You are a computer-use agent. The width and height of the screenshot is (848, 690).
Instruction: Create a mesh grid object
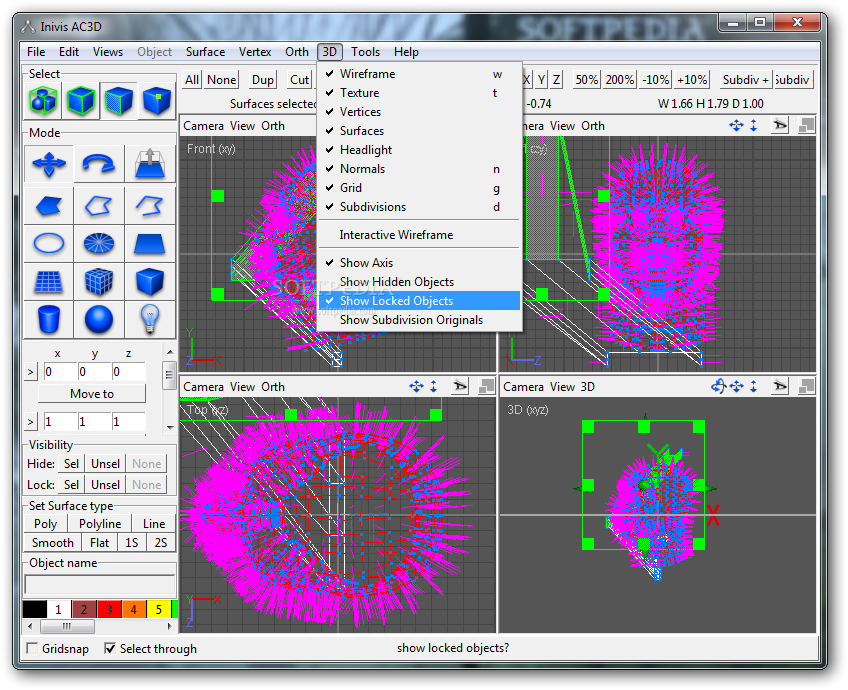pyautogui.click(x=49, y=281)
